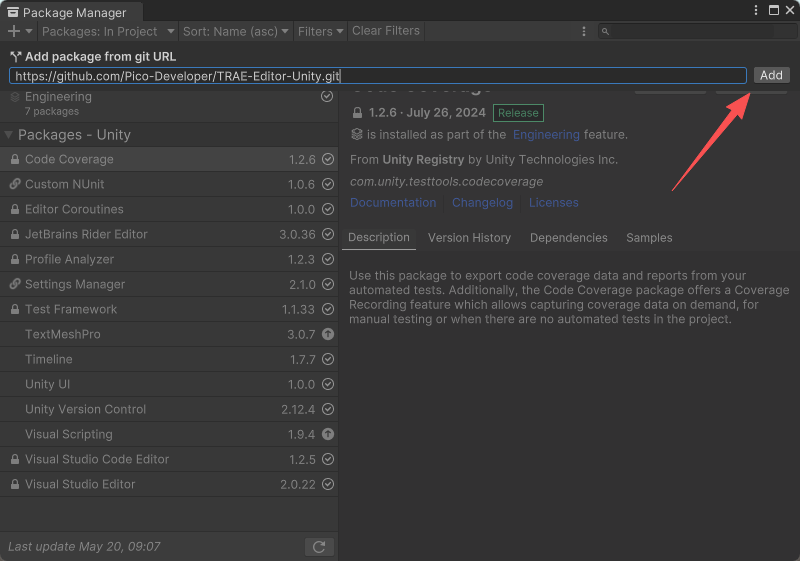Select the TextMeshPro package

[x=169, y=334]
